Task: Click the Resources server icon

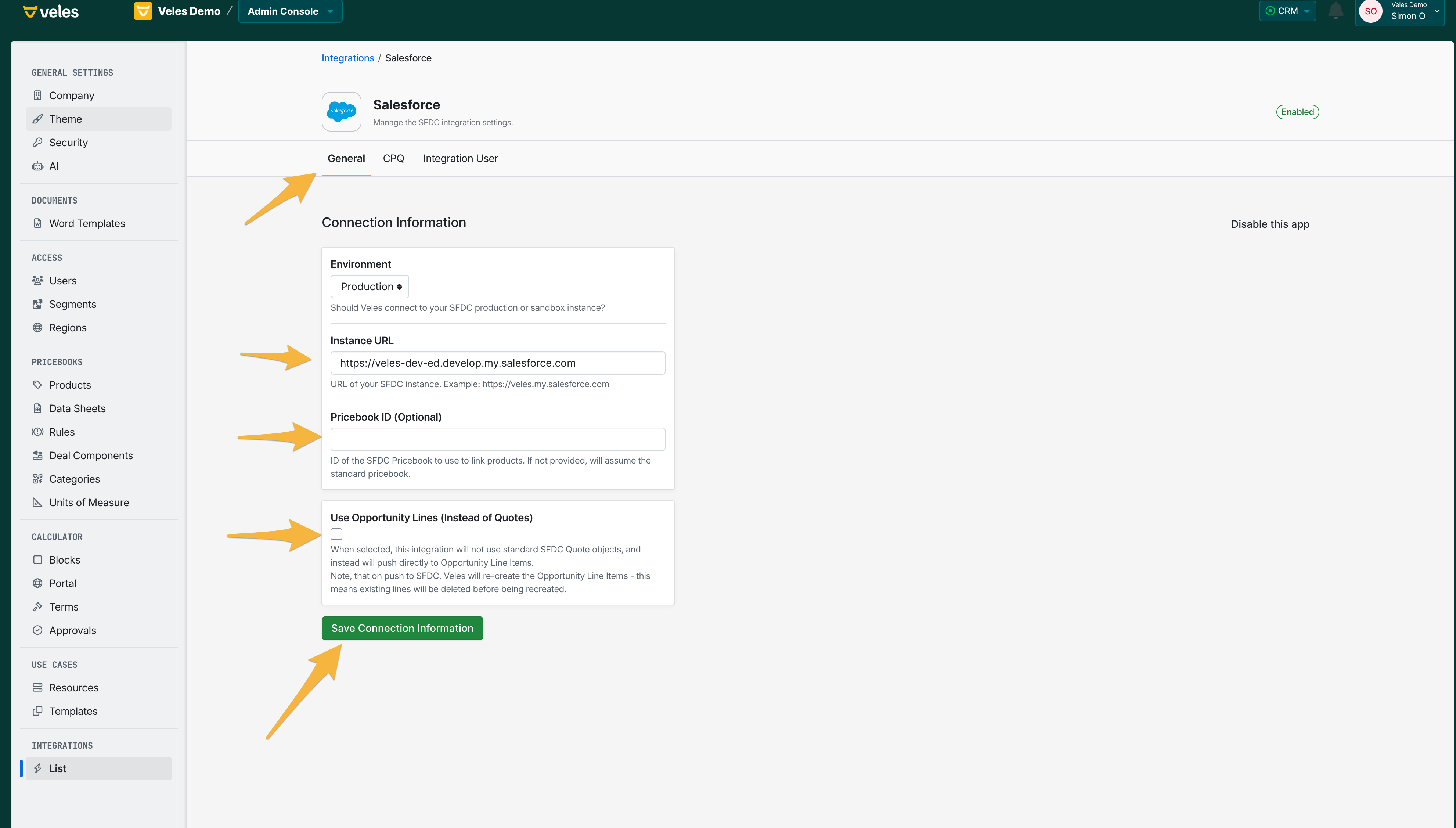Action: coord(37,688)
